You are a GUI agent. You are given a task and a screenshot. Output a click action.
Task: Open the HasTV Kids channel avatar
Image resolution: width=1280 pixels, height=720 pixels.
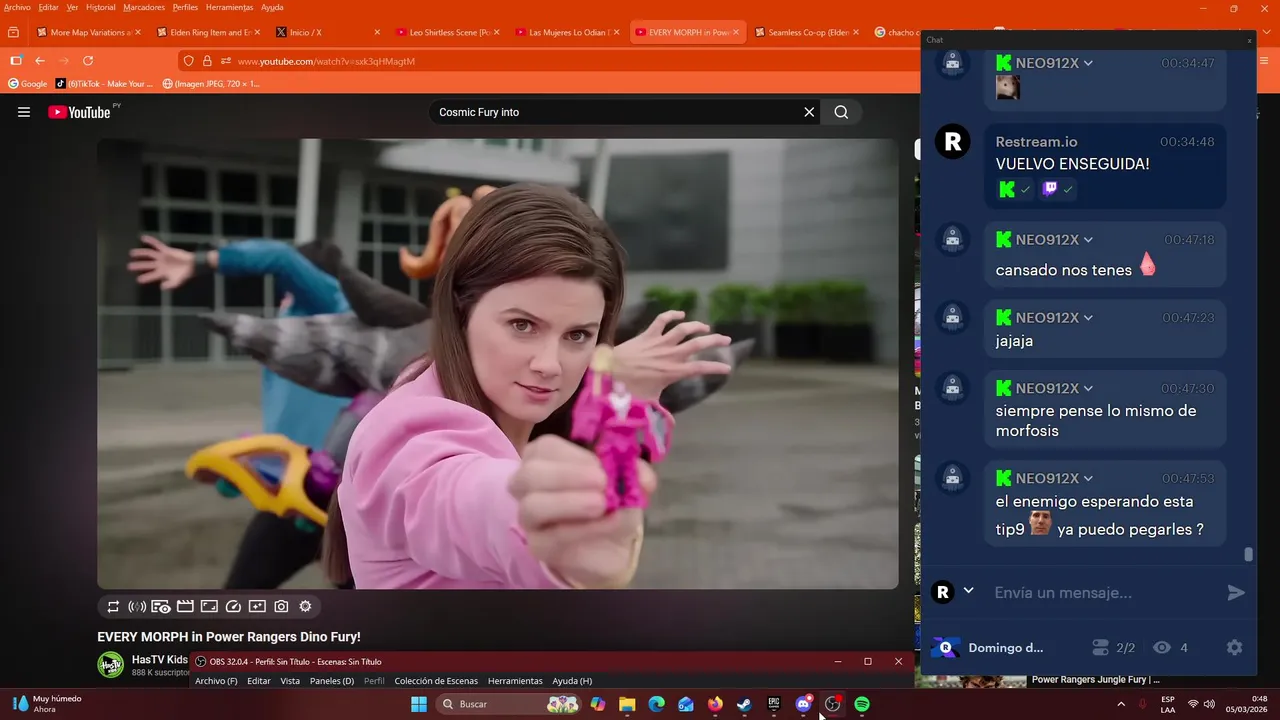[110, 664]
